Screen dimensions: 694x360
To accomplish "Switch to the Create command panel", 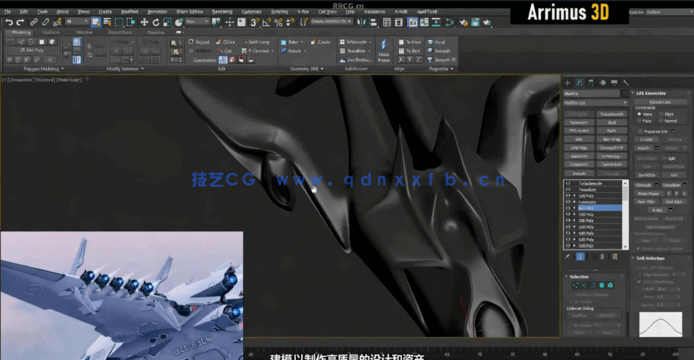I will [x=568, y=82].
